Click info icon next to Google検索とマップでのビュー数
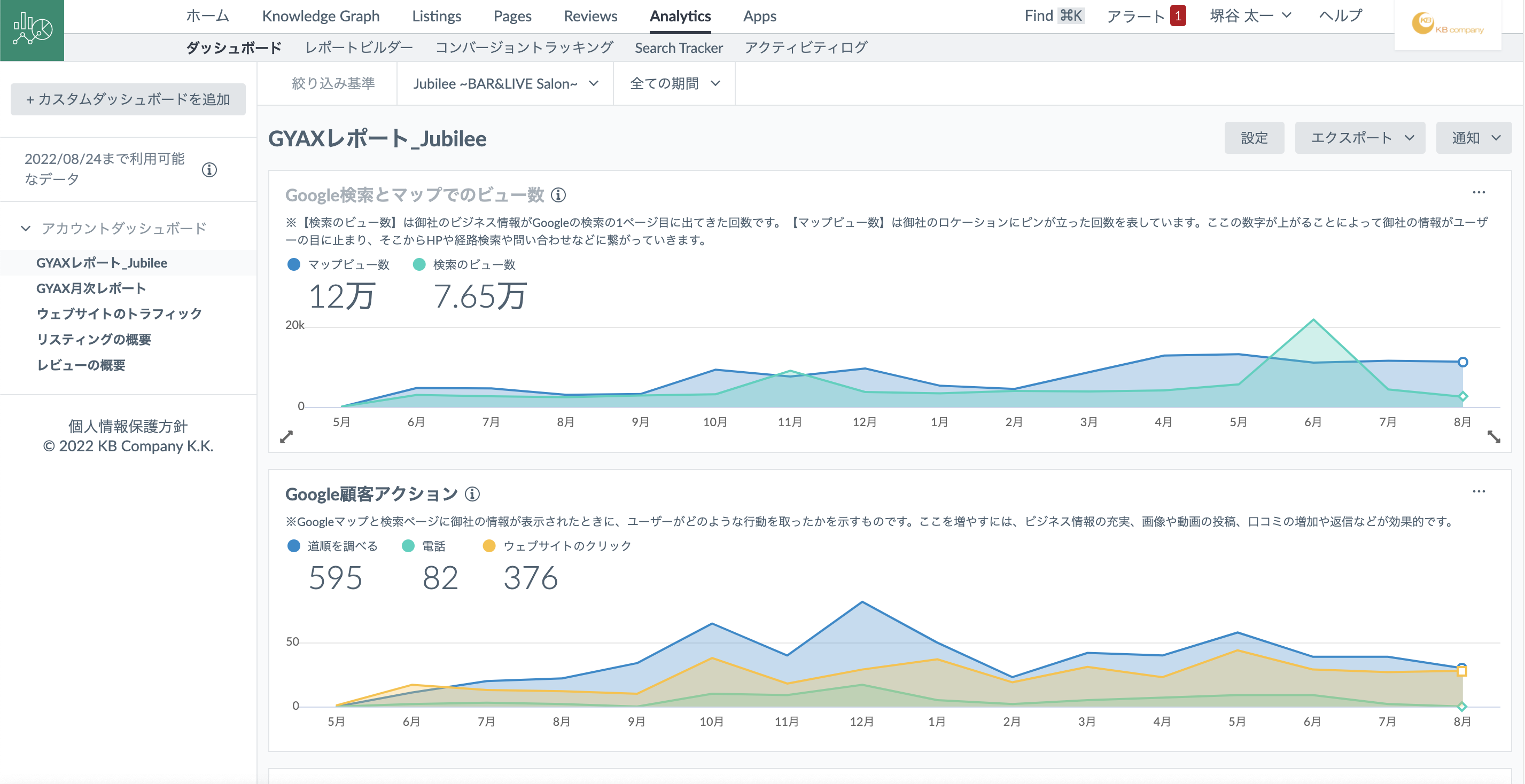Viewport: 1525px width, 784px height. click(x=558, y=195)
